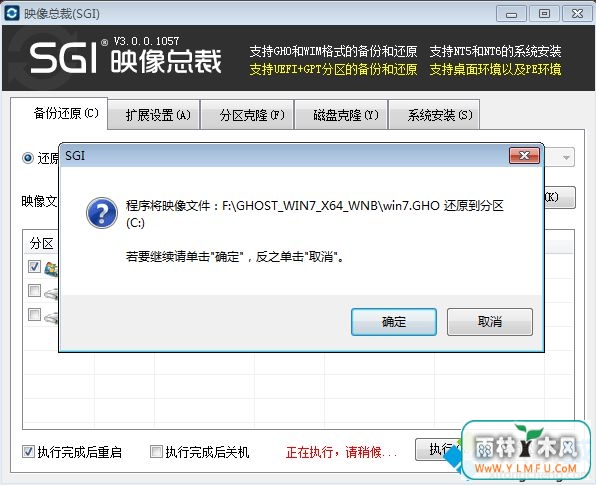The image size is (596, 485).
Task: Enable 执行完成后关机 checkbox
Action: [156, 452]
